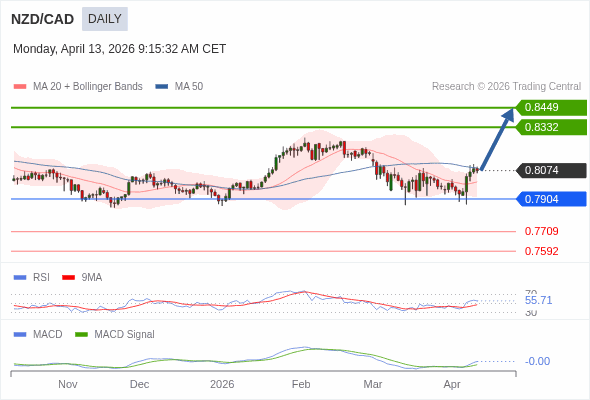Click the 0.7904 pivot price tag
Screen dimensions: 590x400
[551, 199]
